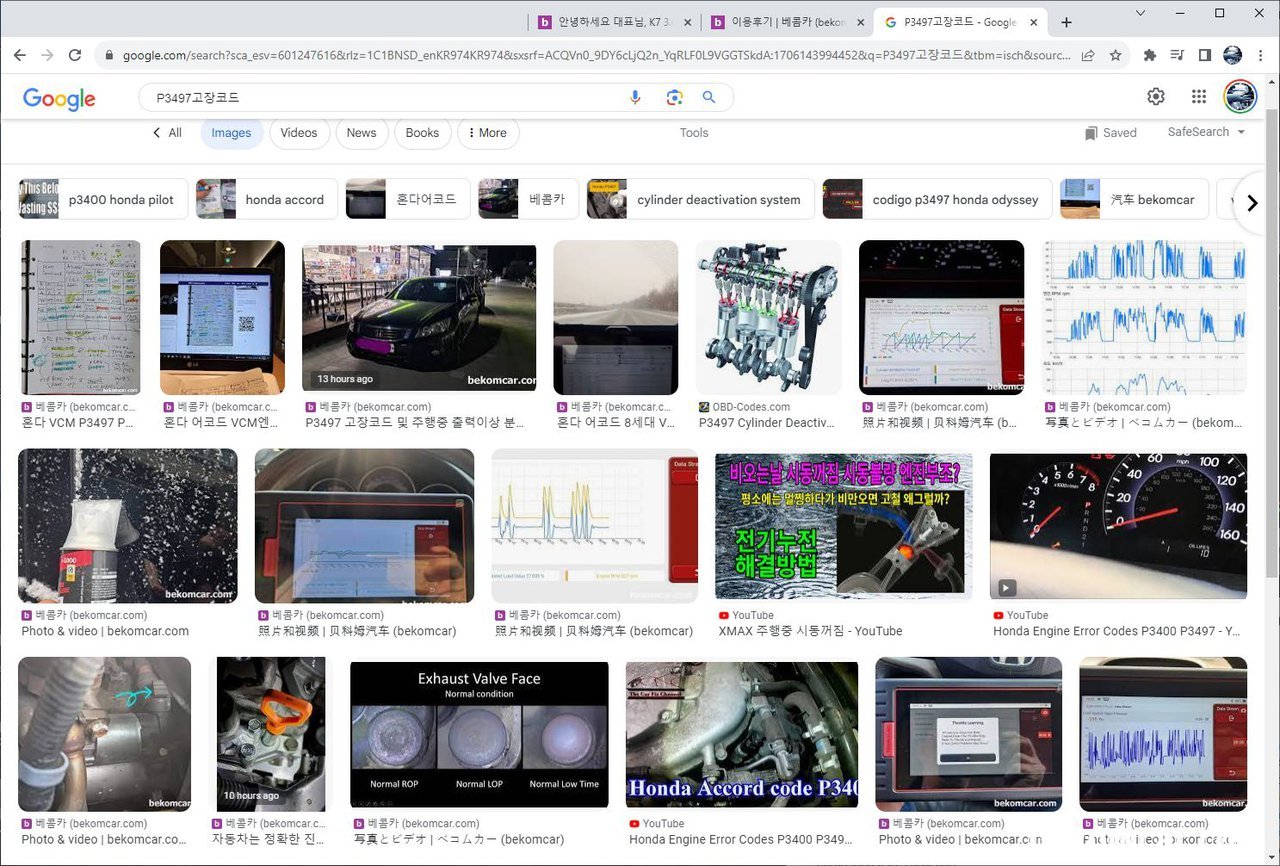
Task: Select the Images search tab
Action: point(231,133)
